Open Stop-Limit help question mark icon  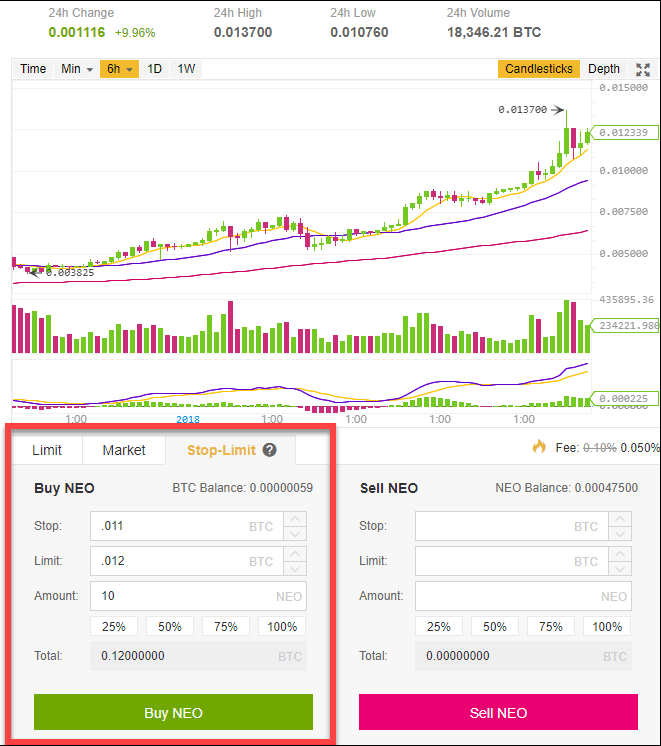tap(269, 450)
